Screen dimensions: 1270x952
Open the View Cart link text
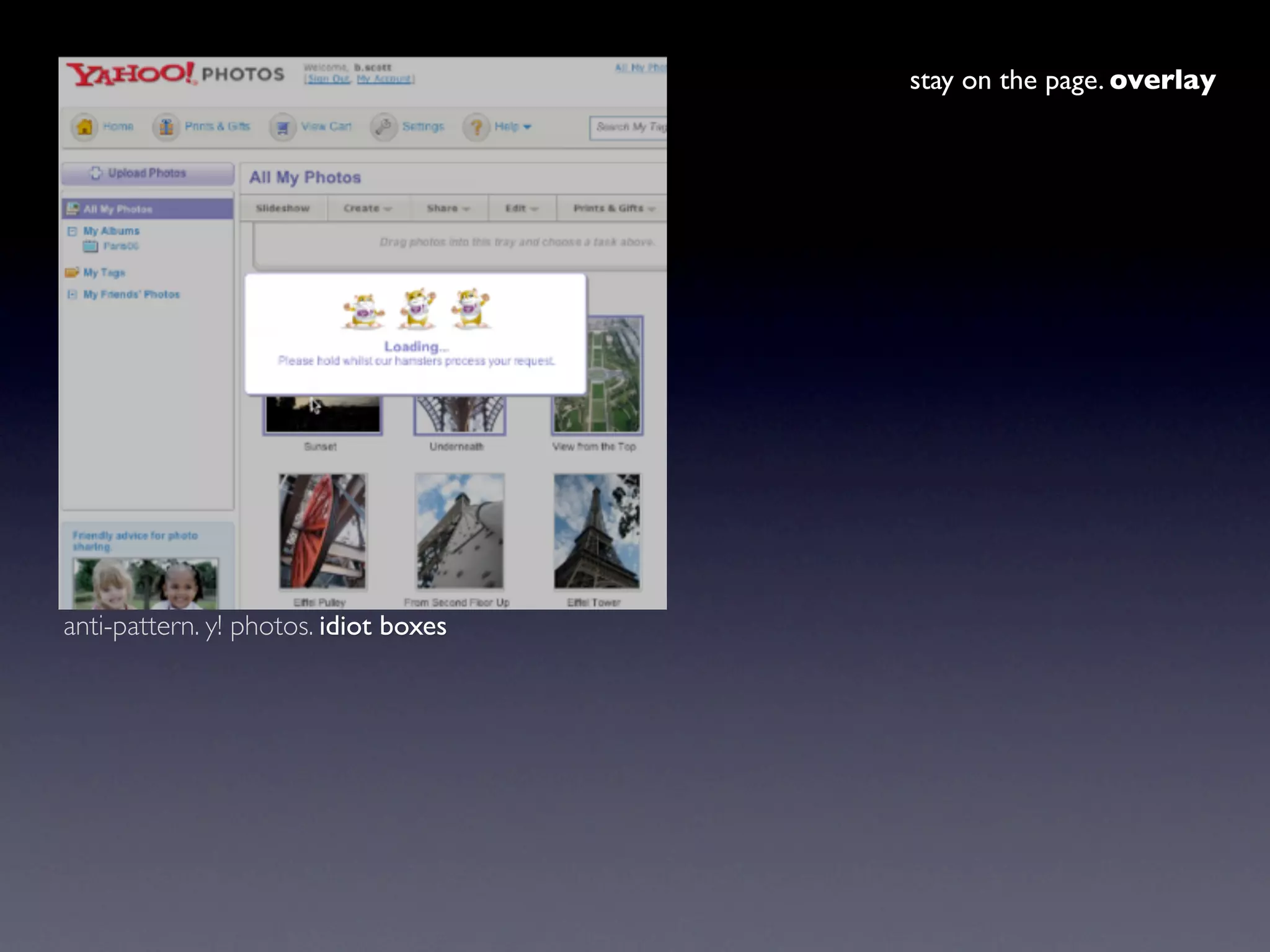coord(326,126)
